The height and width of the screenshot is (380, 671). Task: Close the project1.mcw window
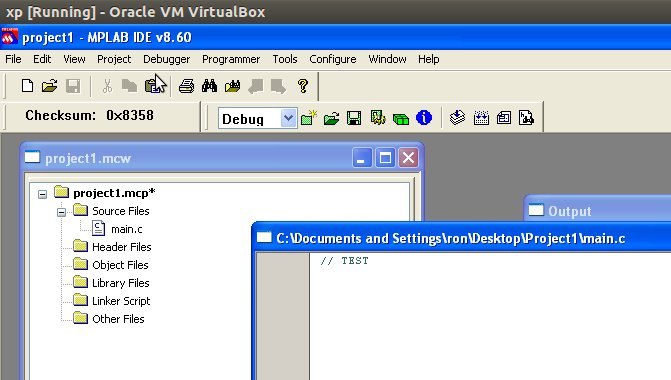click(408, 158)
